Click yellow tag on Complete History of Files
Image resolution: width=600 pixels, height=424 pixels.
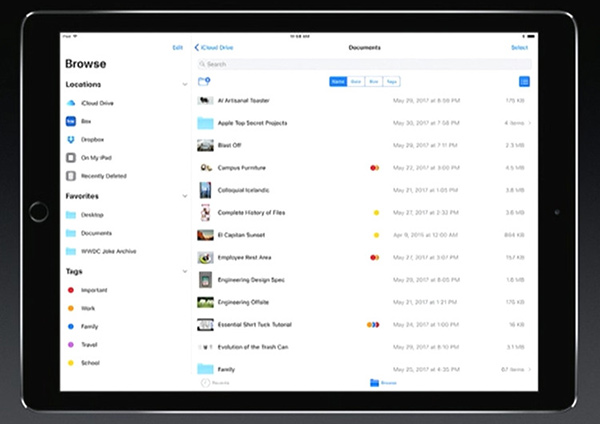[x=377, y=213]
